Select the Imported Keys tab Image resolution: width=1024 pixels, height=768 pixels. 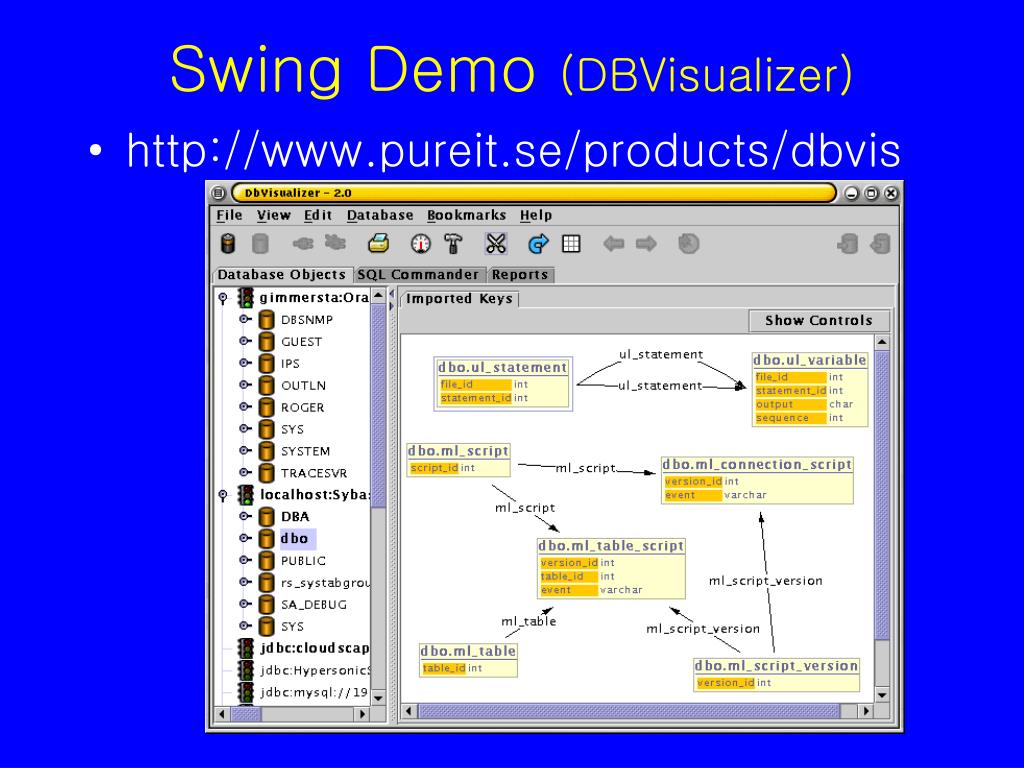[459, 299]
